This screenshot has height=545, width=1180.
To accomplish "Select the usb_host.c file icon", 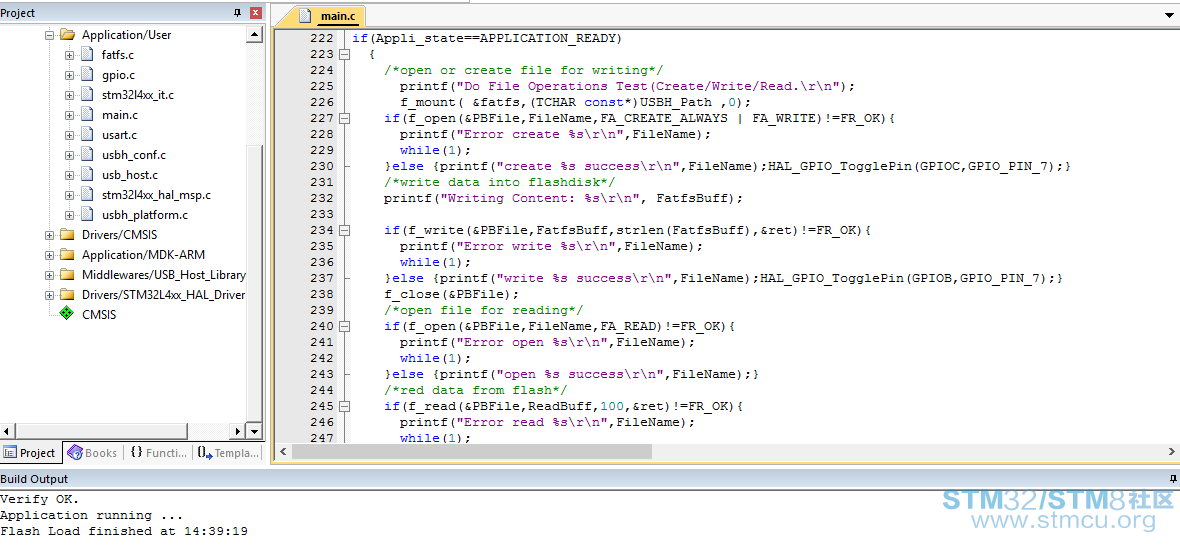I will click(87, 175).
